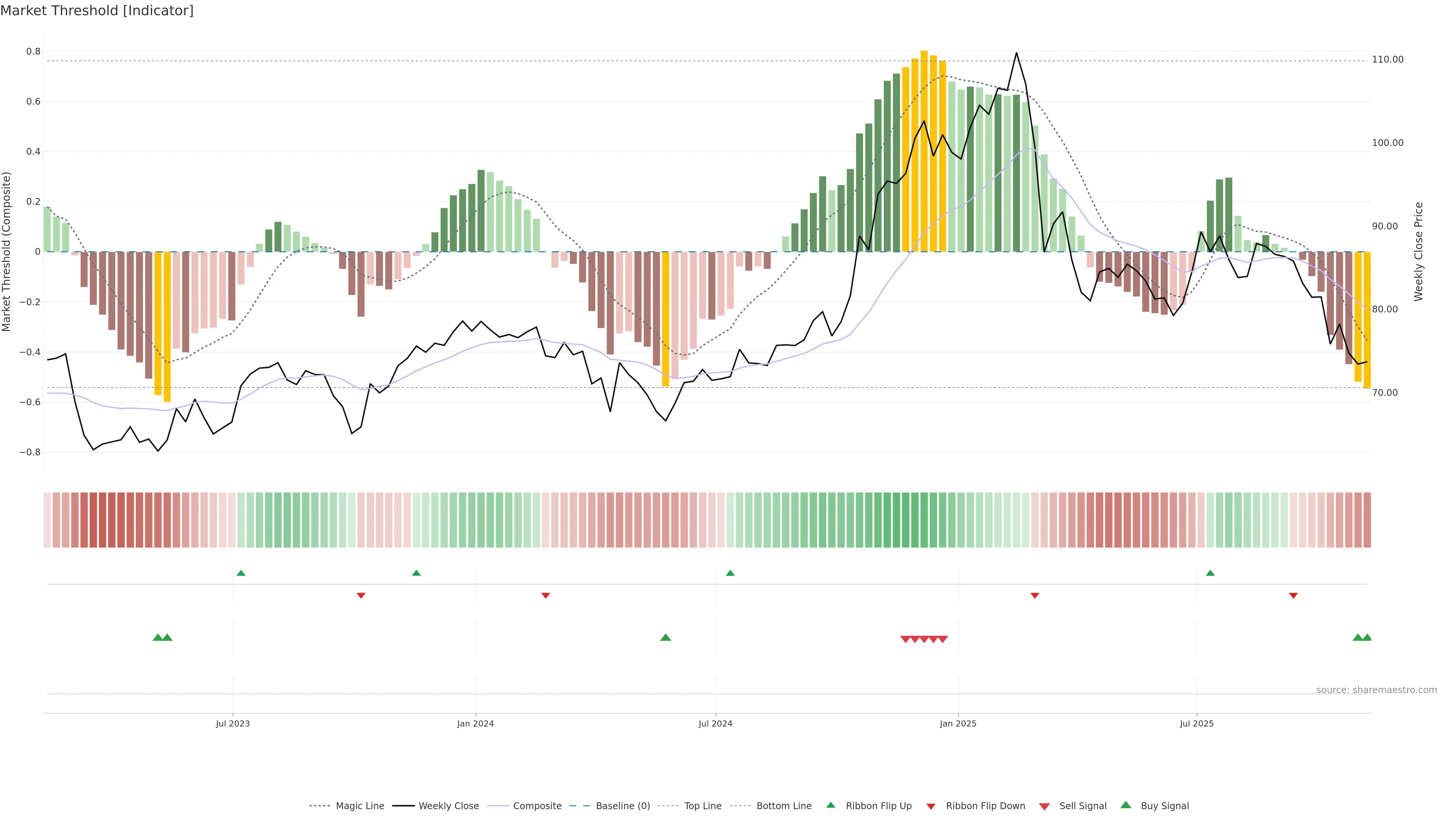Click the Ribbon Flip Up legend triangle icon
Screen dimensions: 1456x819
click(830, 805)
